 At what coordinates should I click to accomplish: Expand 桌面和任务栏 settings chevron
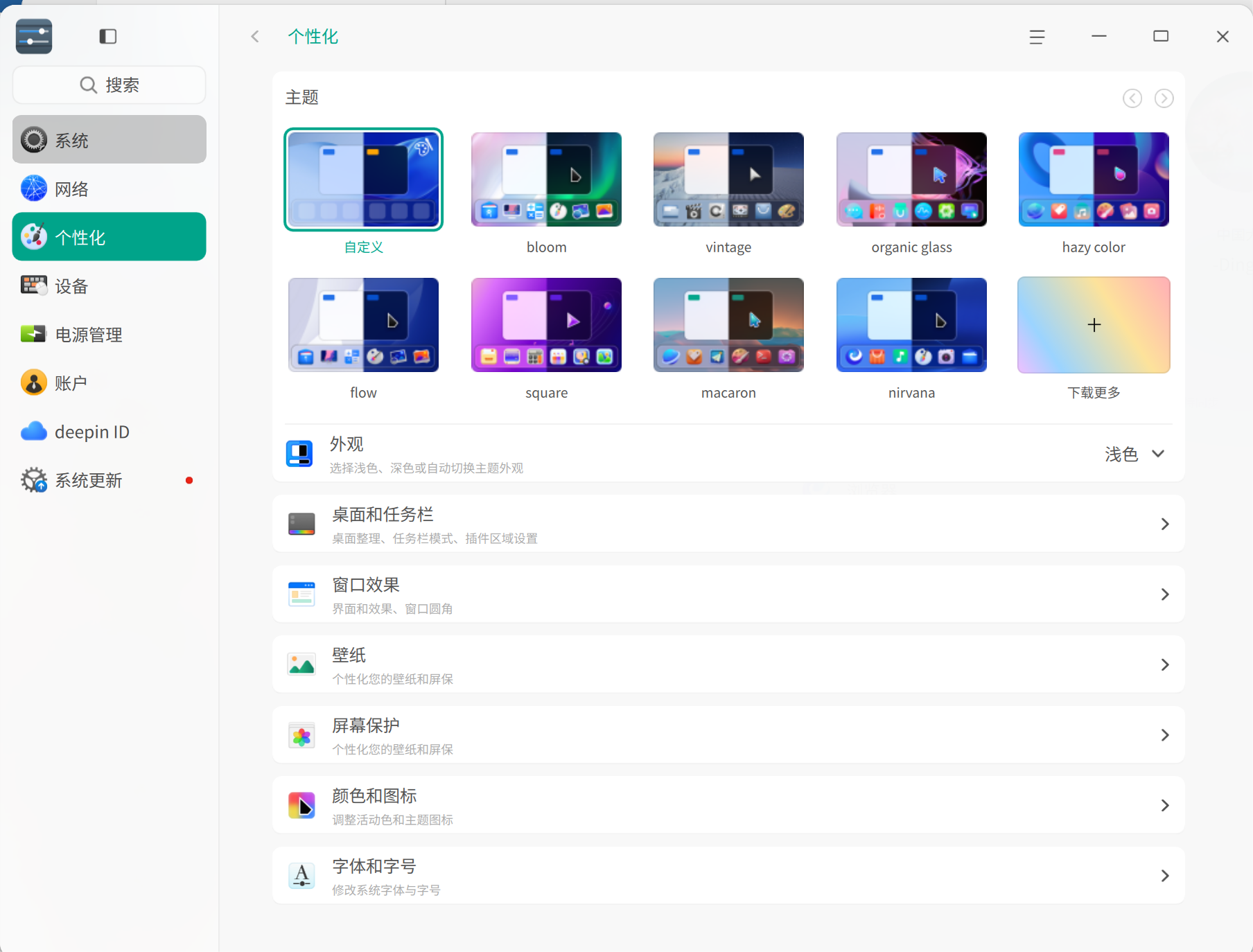coord(1165,524)
